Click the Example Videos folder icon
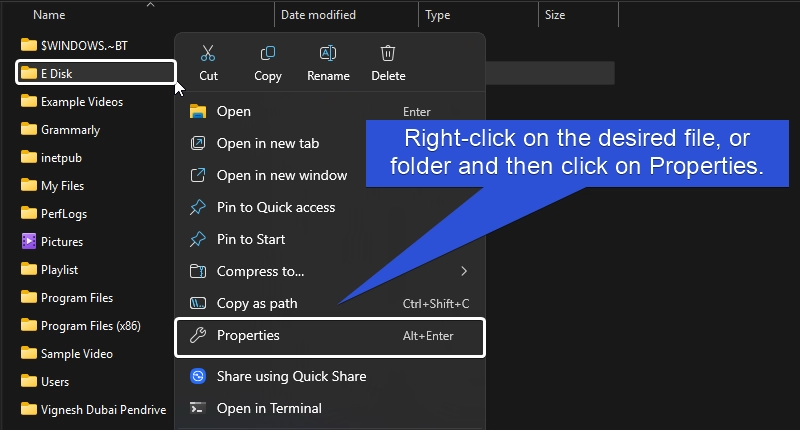800x430 pixels. pos(29,102)
